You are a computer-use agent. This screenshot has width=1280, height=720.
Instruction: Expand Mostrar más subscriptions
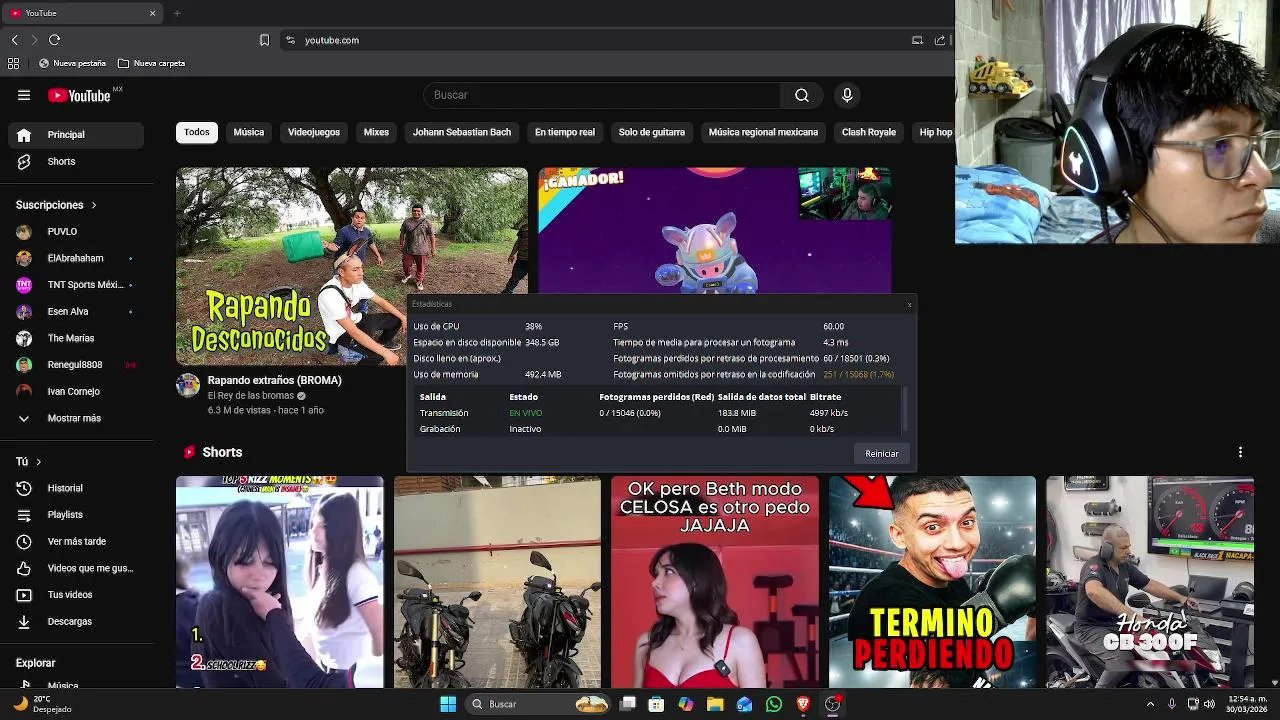[x=76, y=418]
